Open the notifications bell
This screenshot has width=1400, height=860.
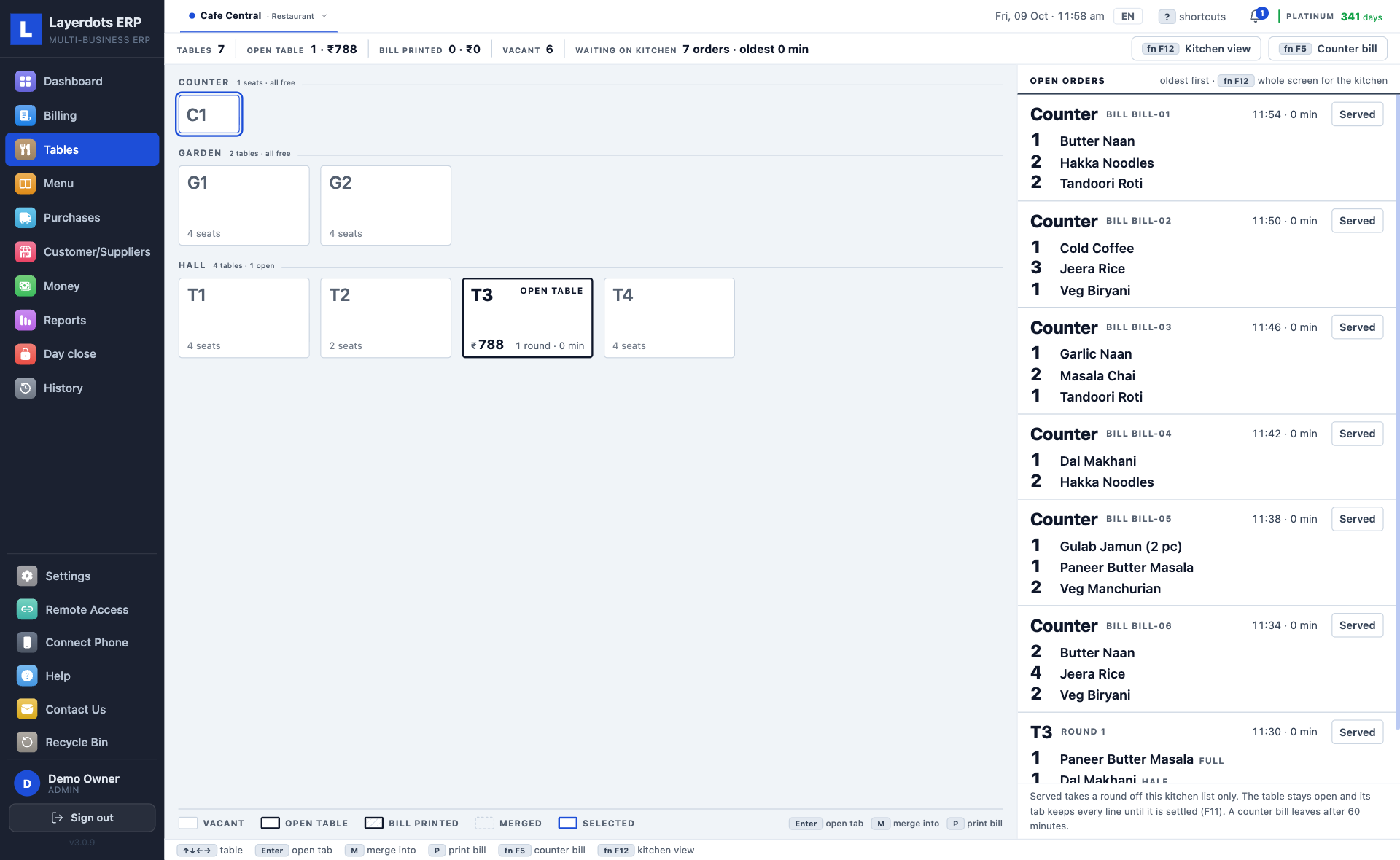[1256, 16]
